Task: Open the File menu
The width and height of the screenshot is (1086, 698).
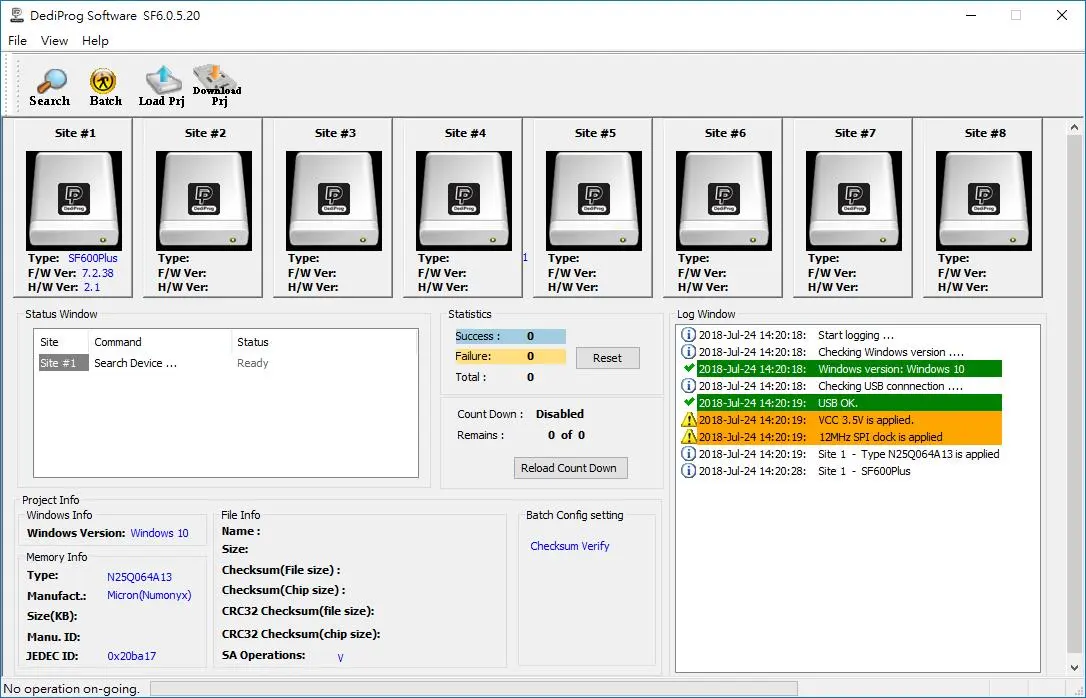Action: [x=17, y=41]
